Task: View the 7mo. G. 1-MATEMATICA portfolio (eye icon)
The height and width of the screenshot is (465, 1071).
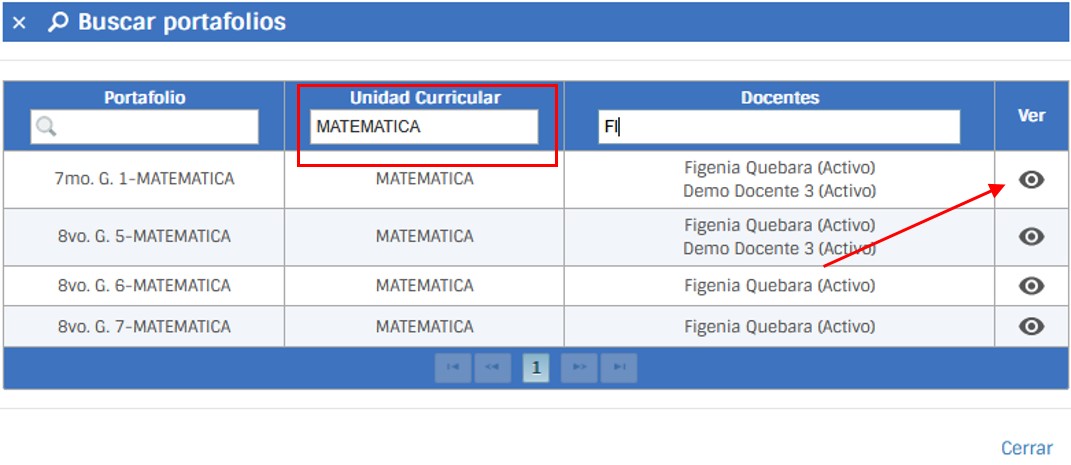Action: pos(1031,180)
